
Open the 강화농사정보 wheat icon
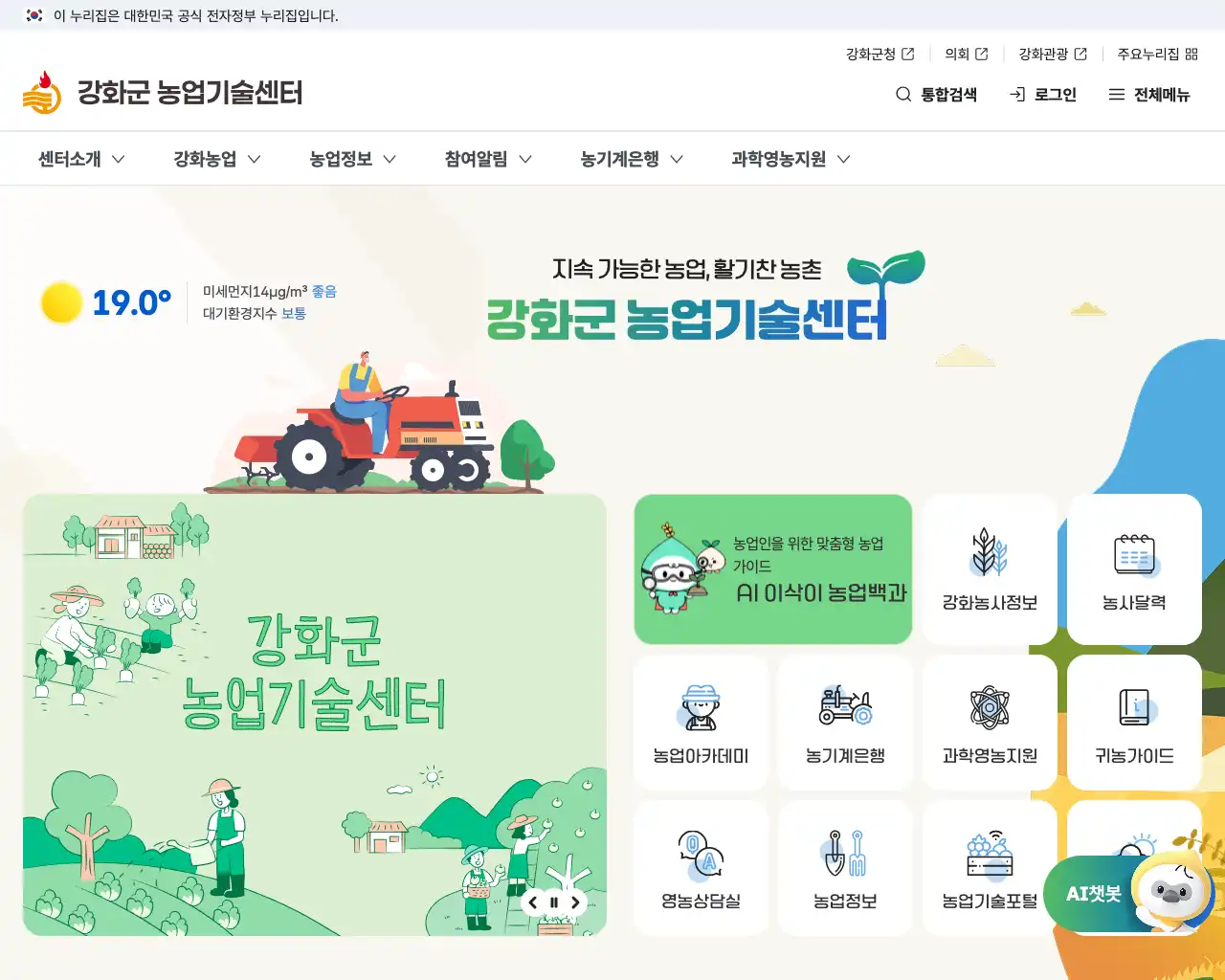click(990, 552)
